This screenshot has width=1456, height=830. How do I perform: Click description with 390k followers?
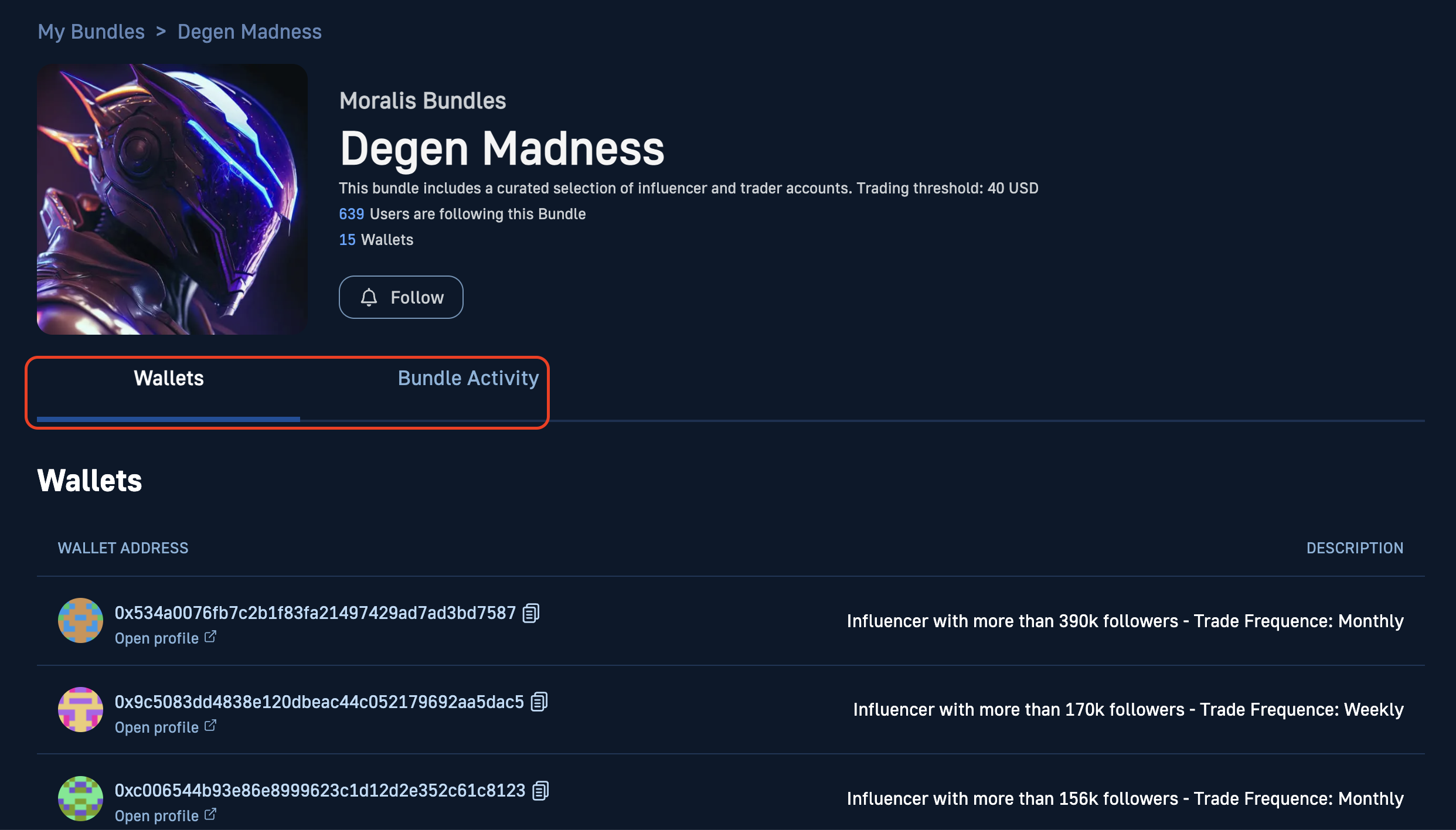point(1125,621)
